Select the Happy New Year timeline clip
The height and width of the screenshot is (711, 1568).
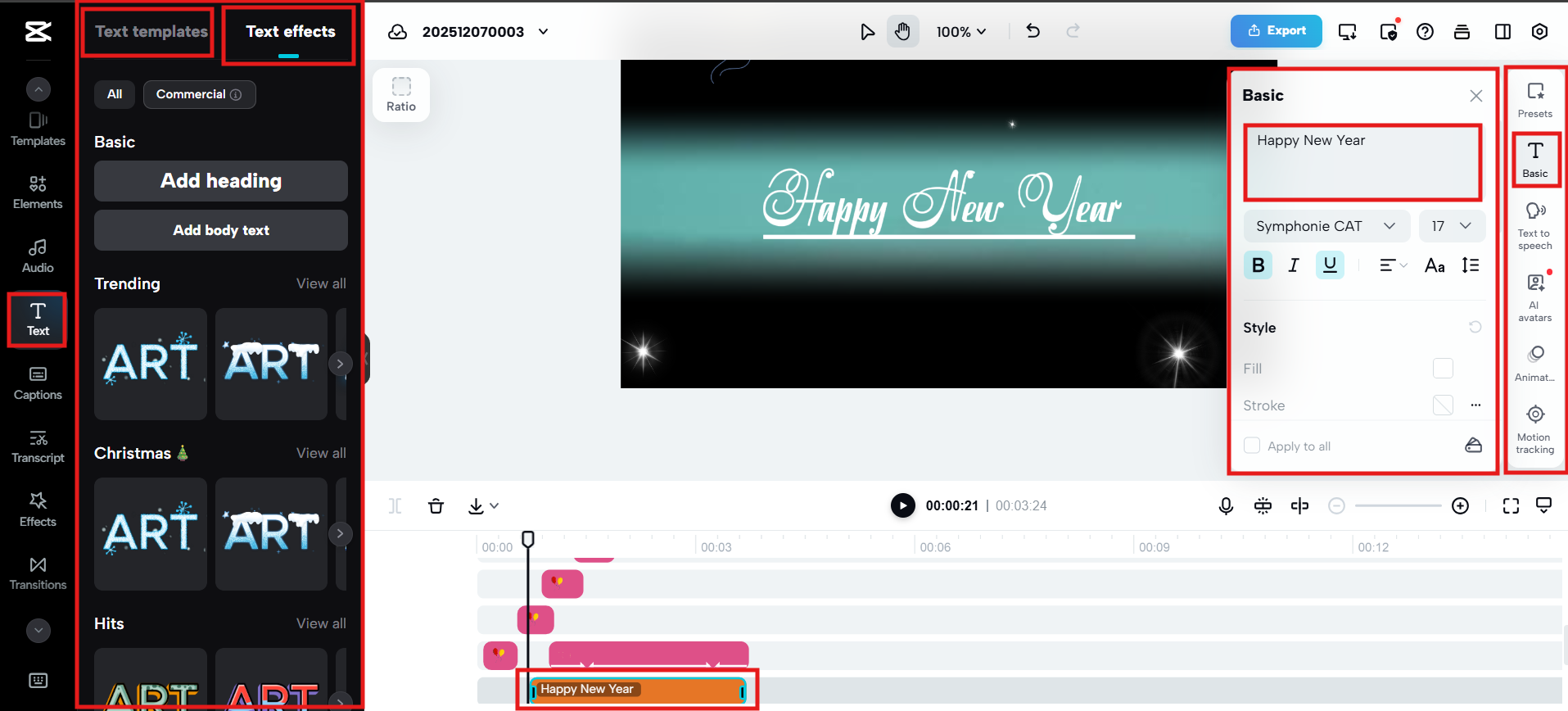(x=637, y=690)
